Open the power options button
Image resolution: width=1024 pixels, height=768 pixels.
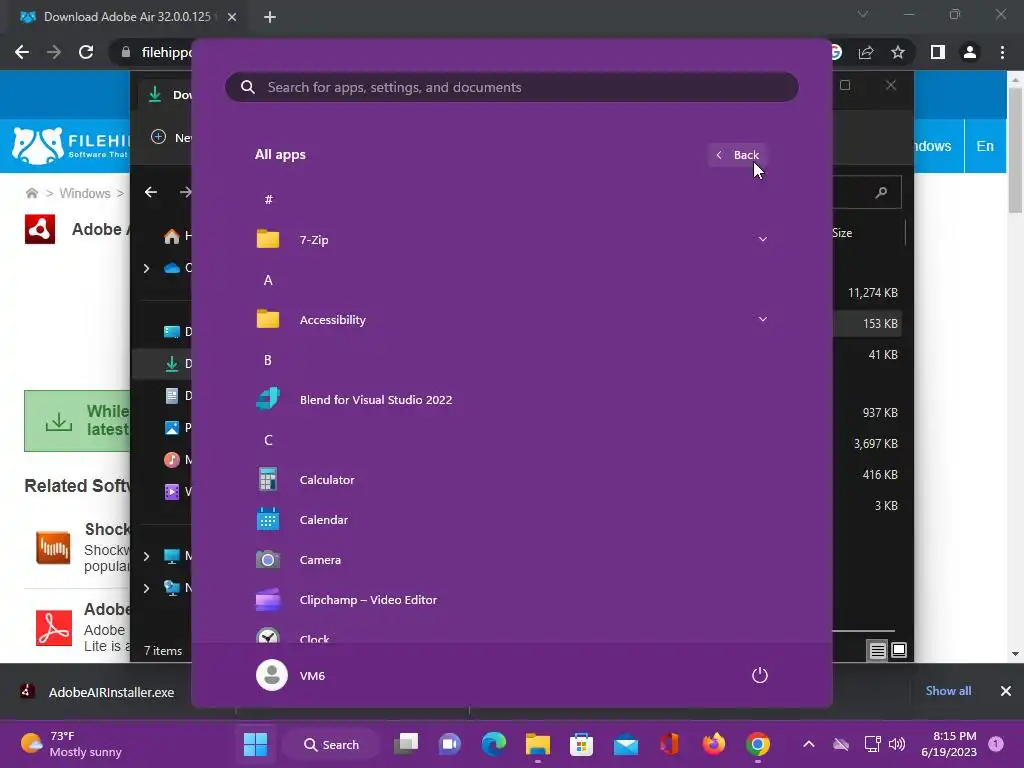760,675
